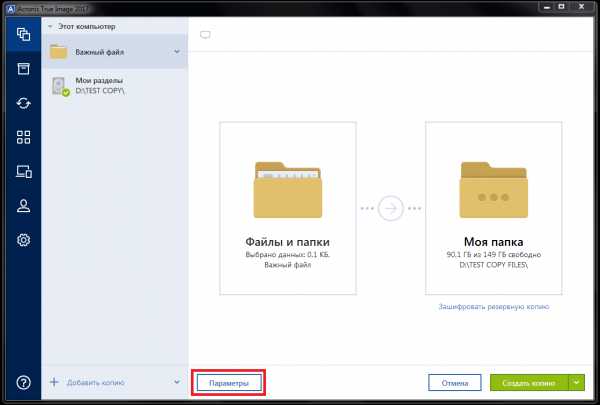
Task: Expand the Важный файл backup chevron
Action: coord(176,52)
